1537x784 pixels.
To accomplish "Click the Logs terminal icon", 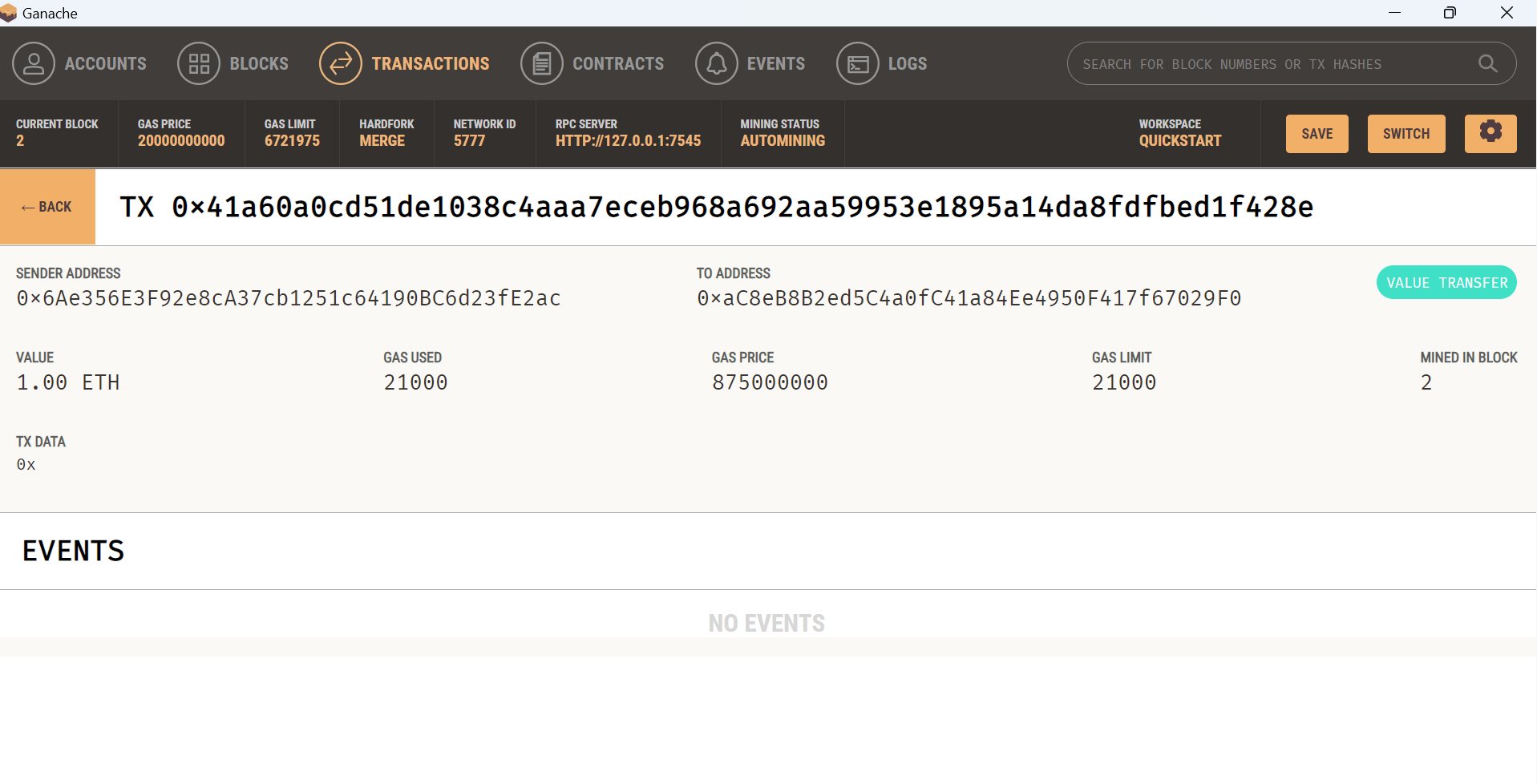I will tap(858, 63).
